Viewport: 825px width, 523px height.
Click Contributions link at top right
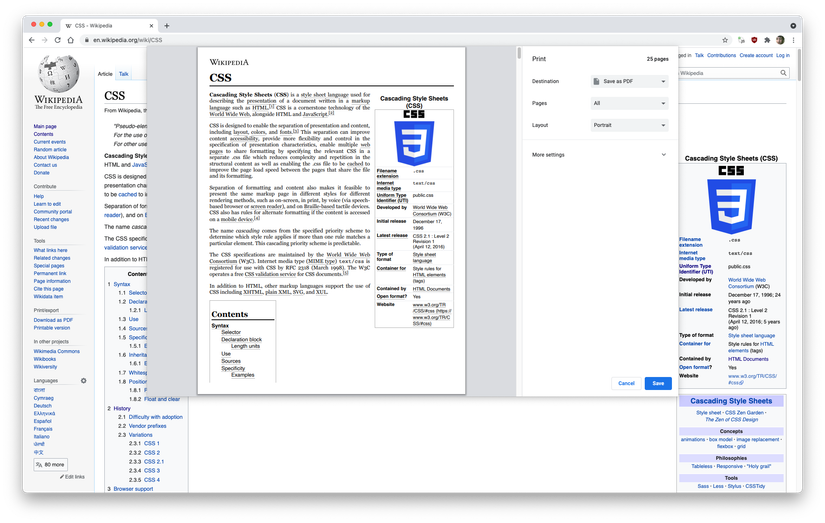(x=721, y=55)
